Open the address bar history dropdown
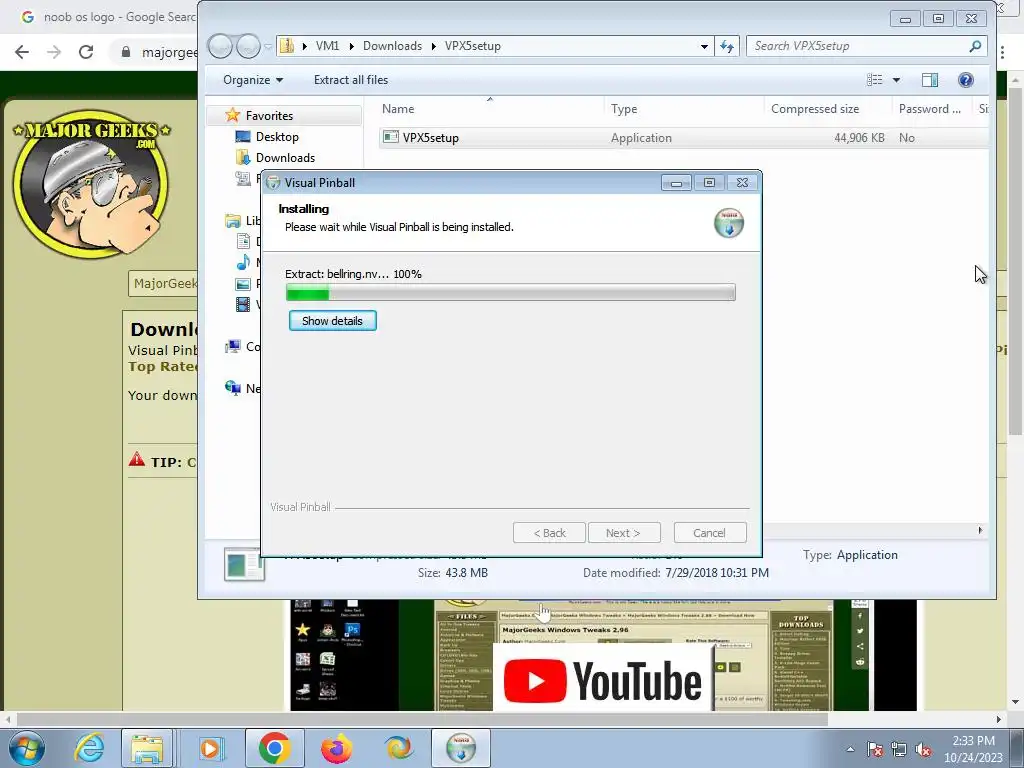This screenshot has width=1024, height=768. pos(704,46)
